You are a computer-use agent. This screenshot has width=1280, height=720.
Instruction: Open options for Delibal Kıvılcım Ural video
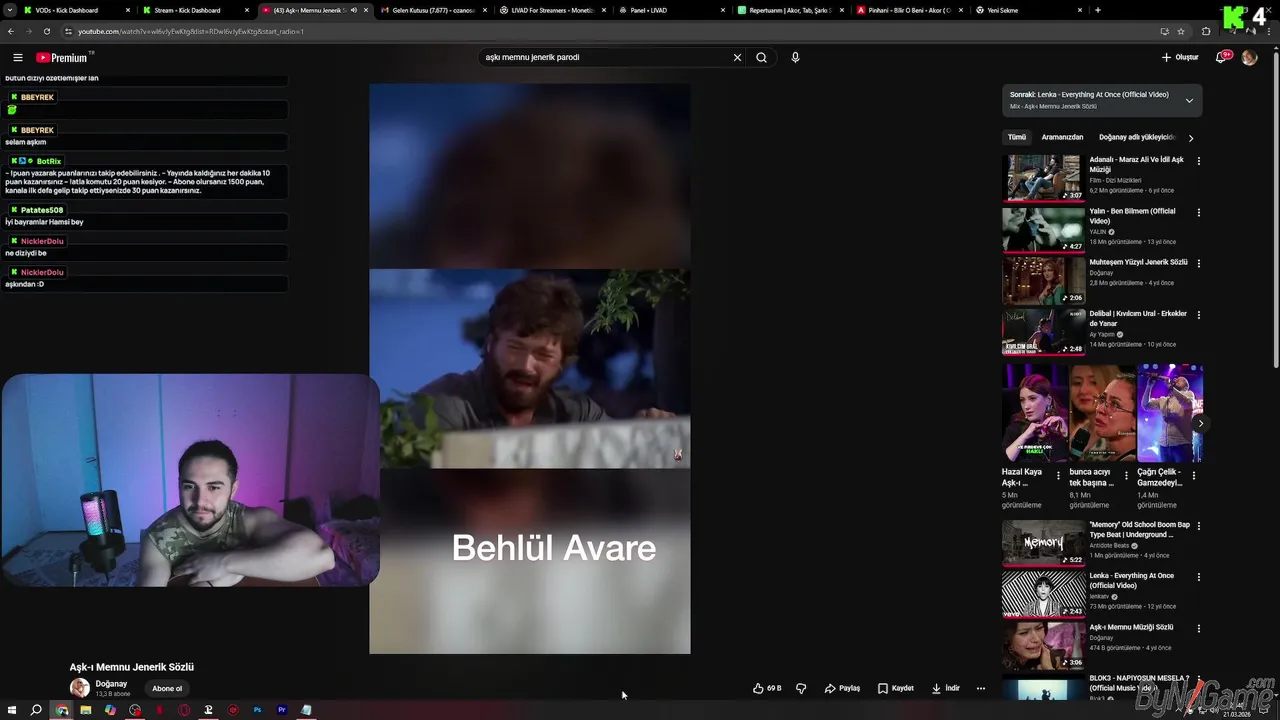coord(1199,315)
